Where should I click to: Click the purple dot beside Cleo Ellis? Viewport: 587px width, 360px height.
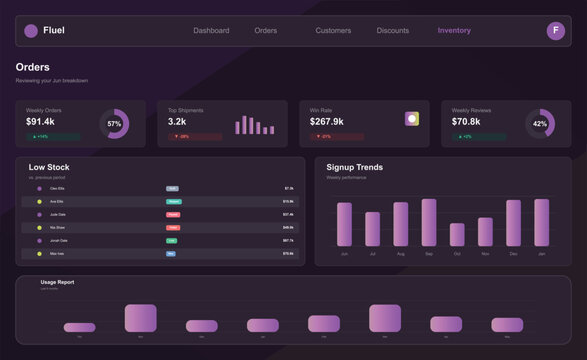pyautogui.click(x=39, y=189)
